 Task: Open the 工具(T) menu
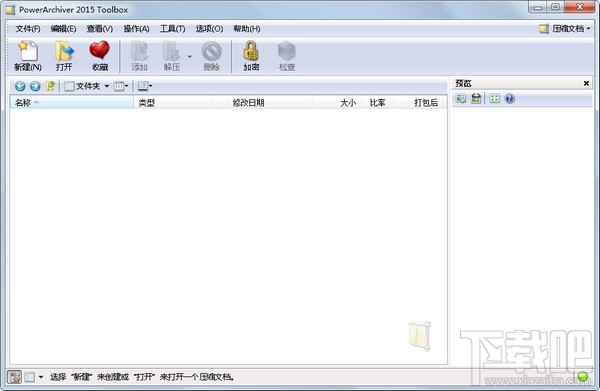coord(172,29)
